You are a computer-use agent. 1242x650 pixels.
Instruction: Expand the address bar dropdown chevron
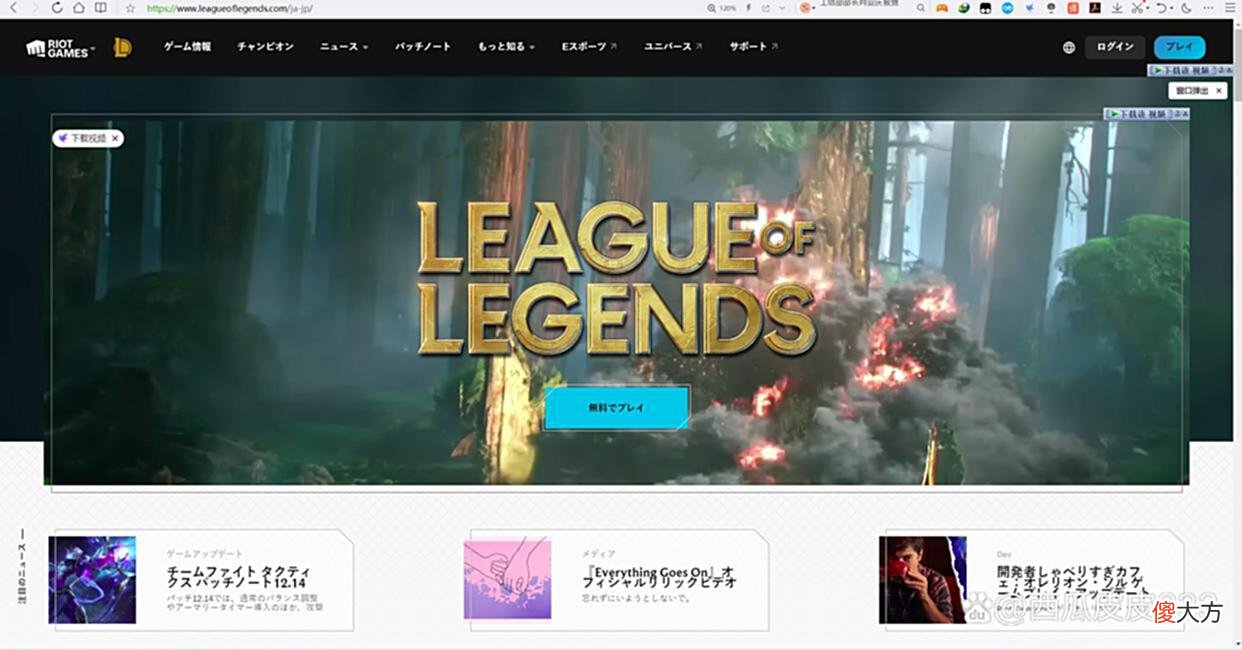point(781,8)
